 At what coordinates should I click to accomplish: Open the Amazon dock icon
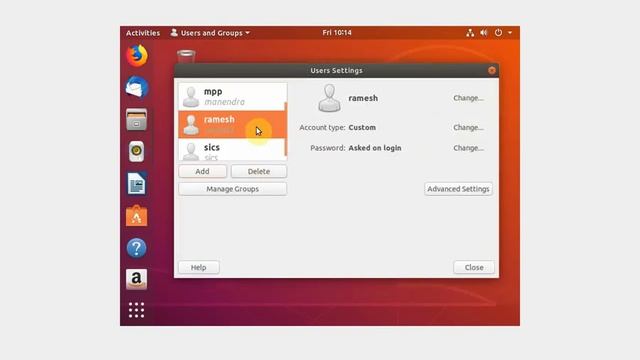137,280
